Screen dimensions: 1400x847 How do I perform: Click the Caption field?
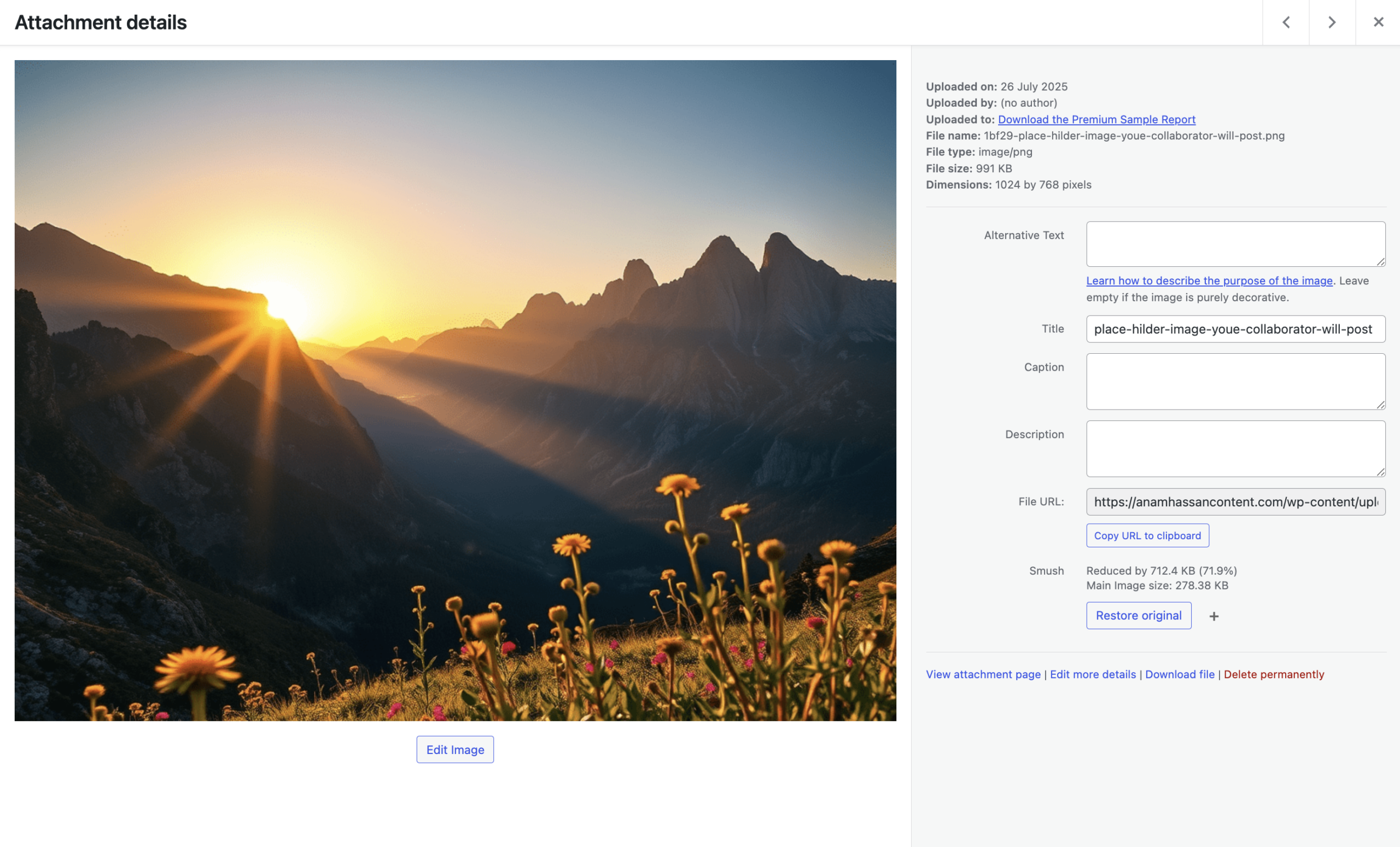tap(1235, 381)
